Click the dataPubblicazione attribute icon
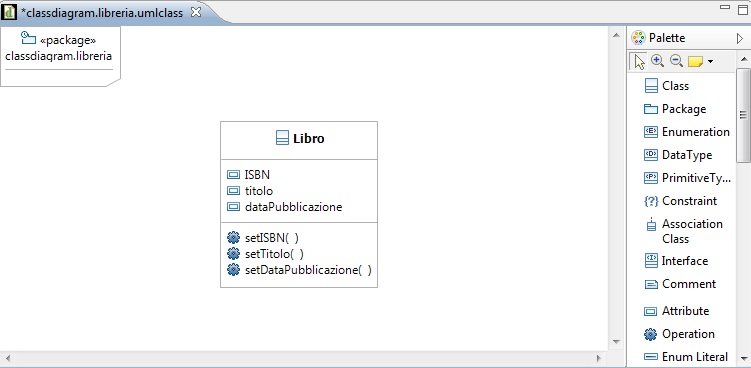 (233, 207)
